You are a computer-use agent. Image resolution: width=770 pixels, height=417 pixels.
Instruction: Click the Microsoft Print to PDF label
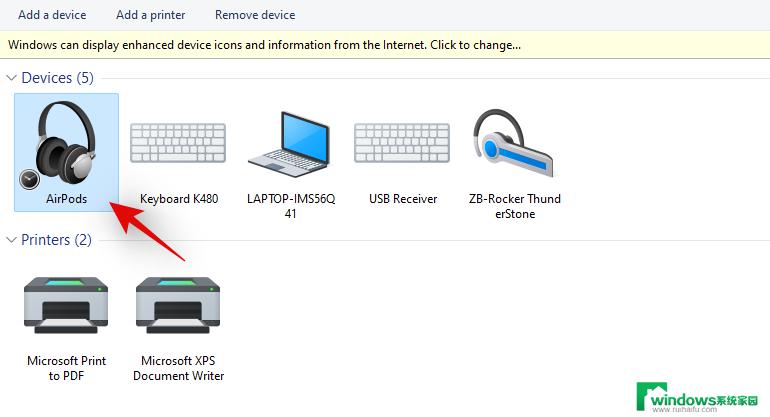pyautogui.click(x=66, y=368)
